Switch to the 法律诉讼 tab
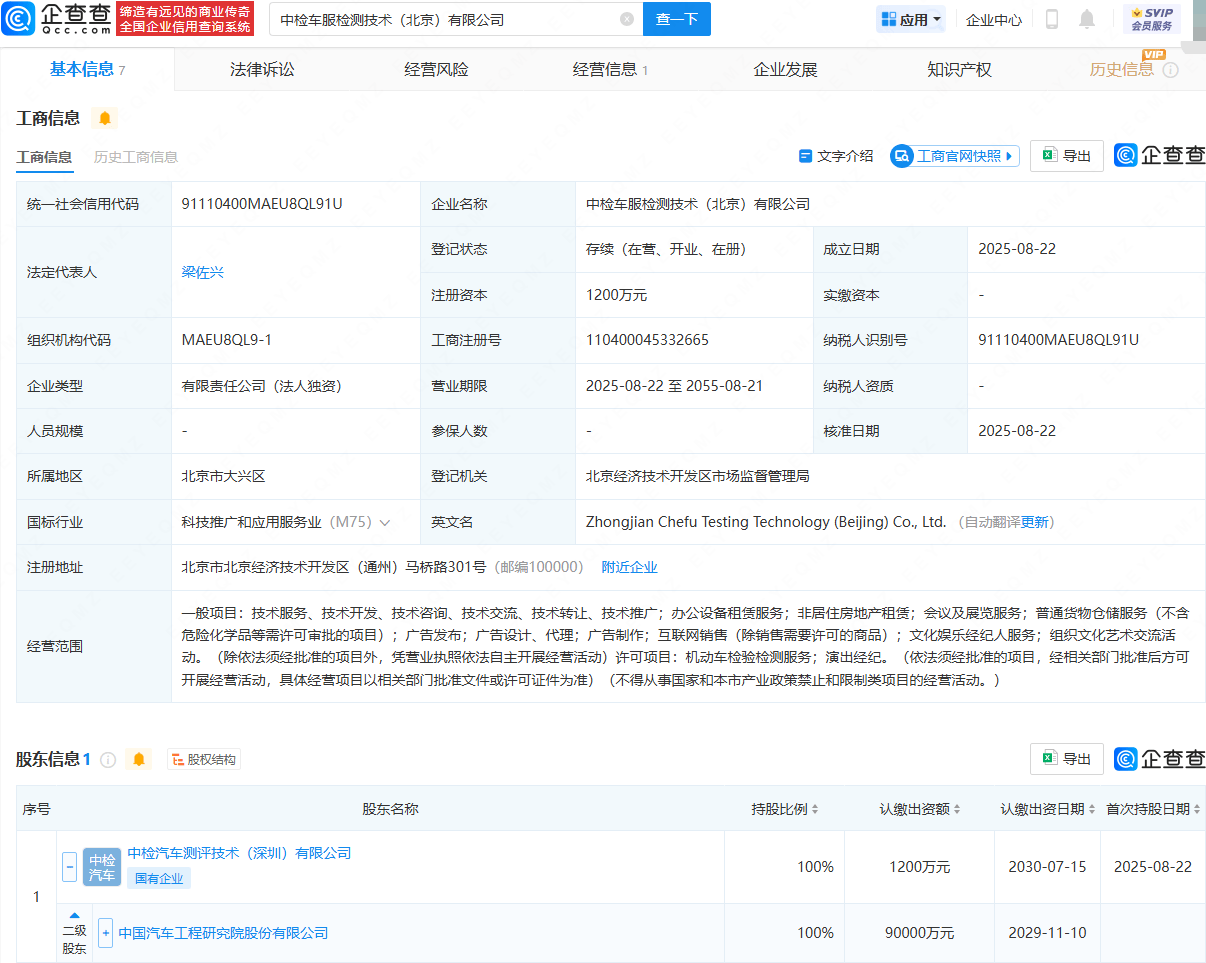The height and width of the screenshot is (963, 1206). pyautogui.click(x=262, y=69)
